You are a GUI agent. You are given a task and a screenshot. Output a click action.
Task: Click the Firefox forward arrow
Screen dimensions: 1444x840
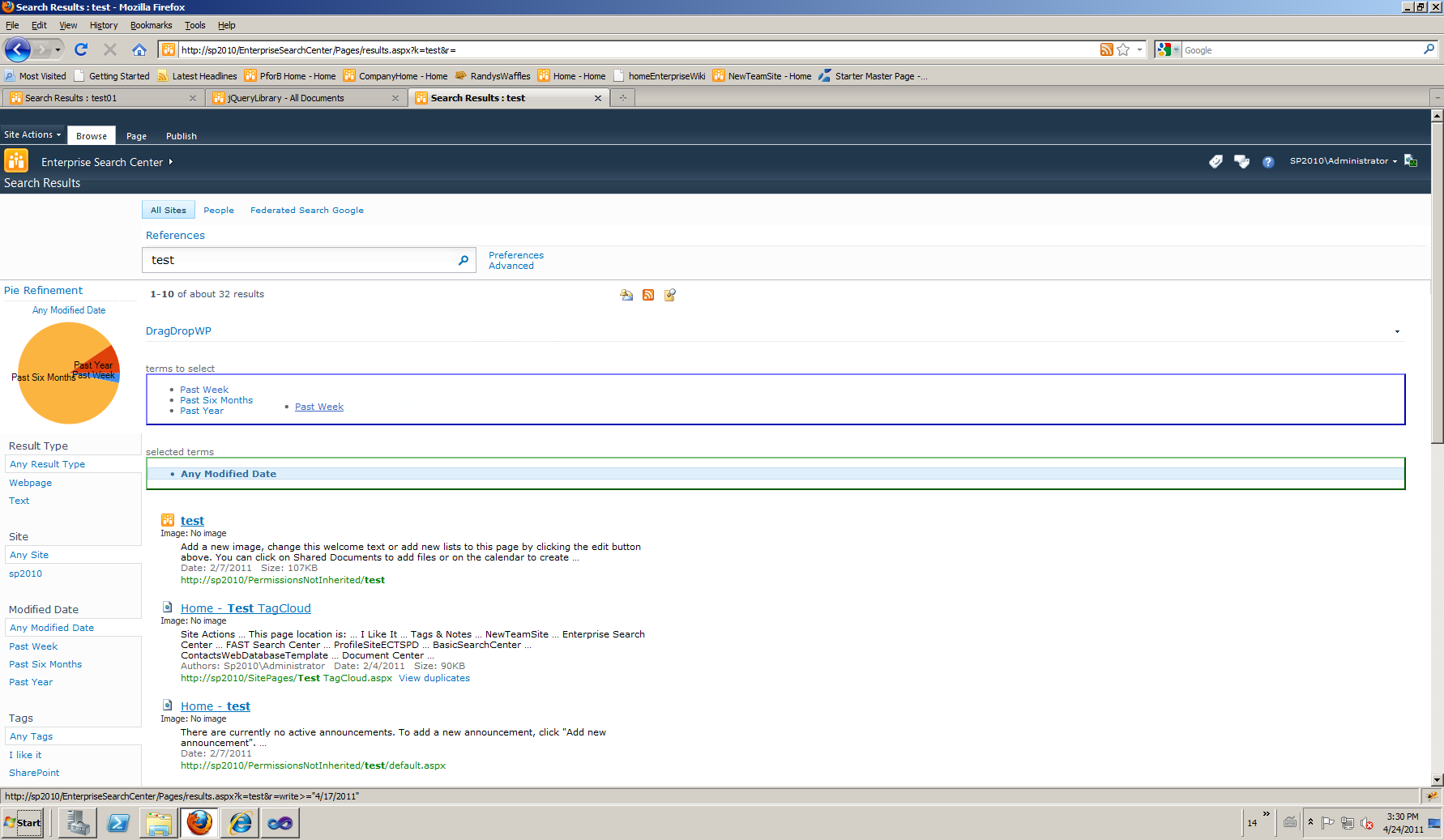(41, 49)
